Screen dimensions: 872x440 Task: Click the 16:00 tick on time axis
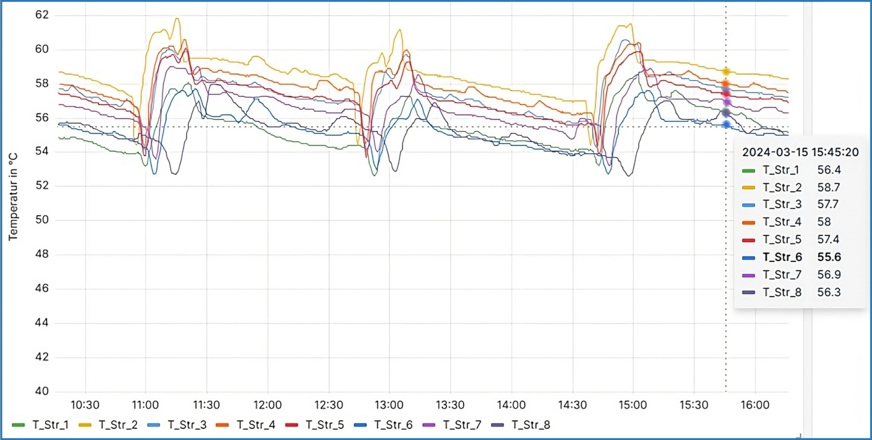(755, 404)
